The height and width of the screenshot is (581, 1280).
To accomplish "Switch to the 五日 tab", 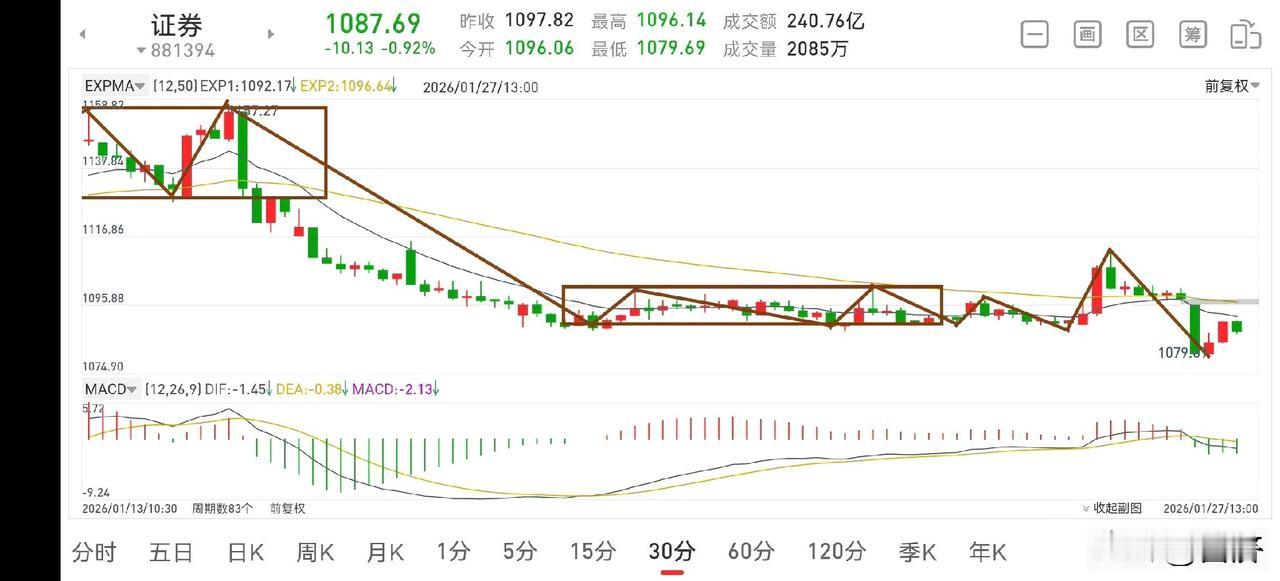I will click(171, 551).
